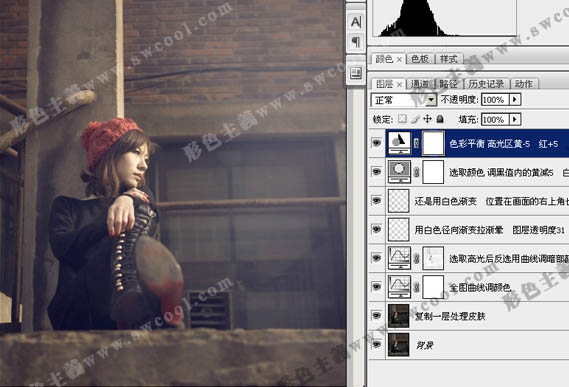Click the panel dock icon below Paragraph

356,73
